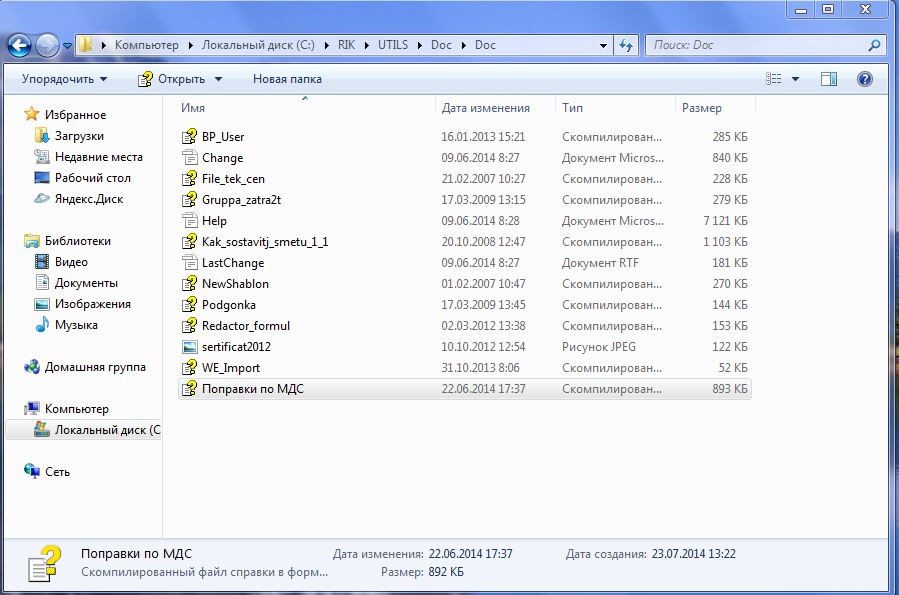Select the LastChange RTF document icon
The height and width of the screenshot is (595, 899).
point(190,263)
